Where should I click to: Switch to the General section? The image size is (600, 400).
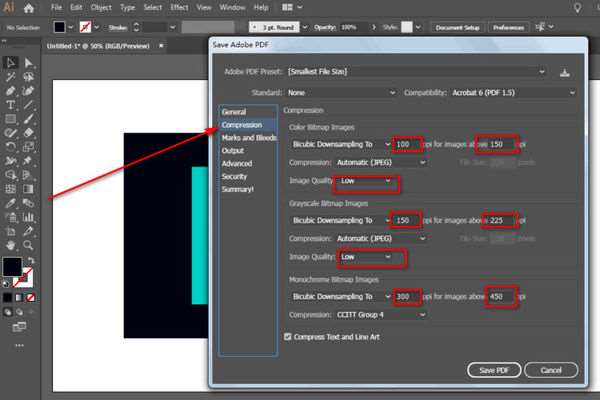234,112
